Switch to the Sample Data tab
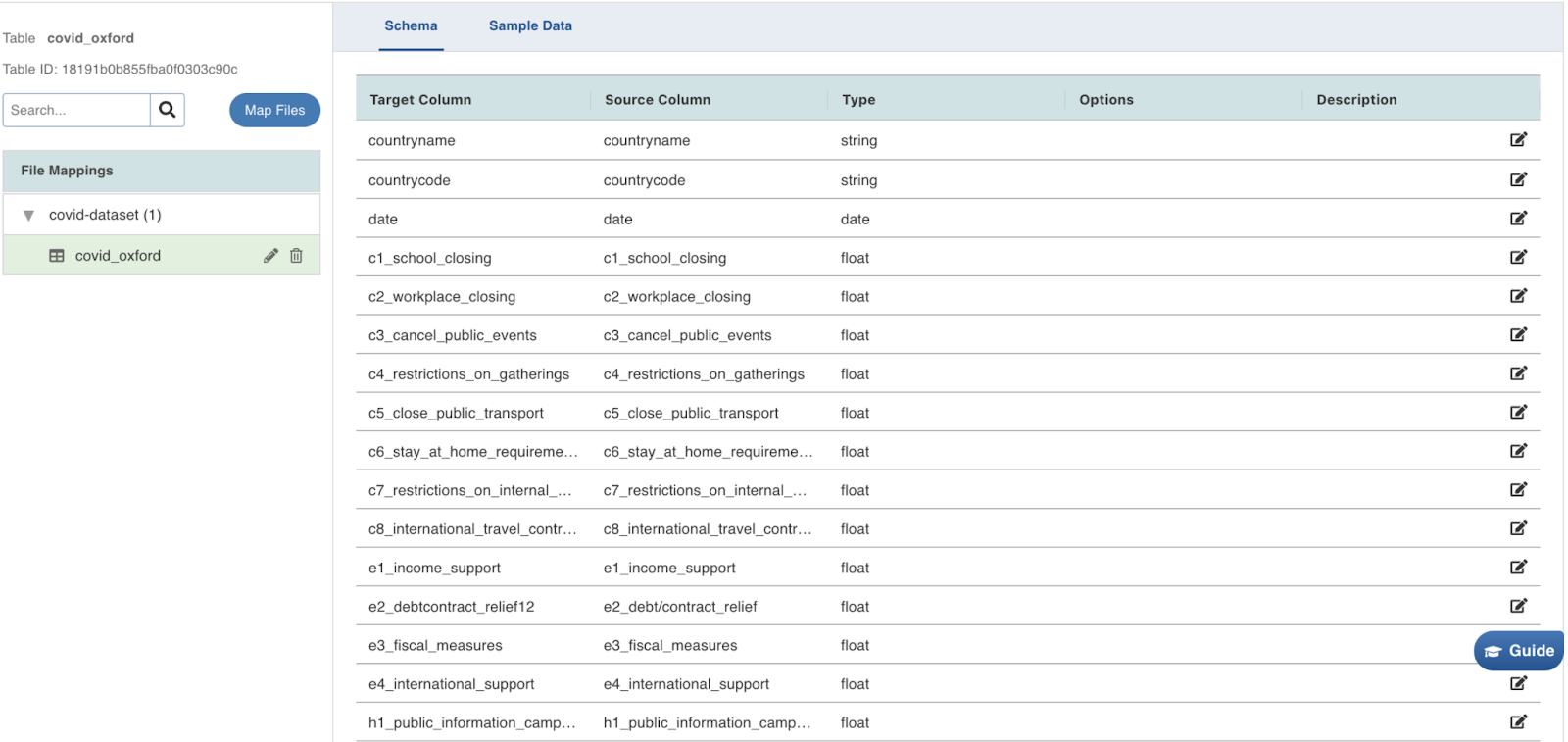The image size is (1568, 742). click(530, 26)
